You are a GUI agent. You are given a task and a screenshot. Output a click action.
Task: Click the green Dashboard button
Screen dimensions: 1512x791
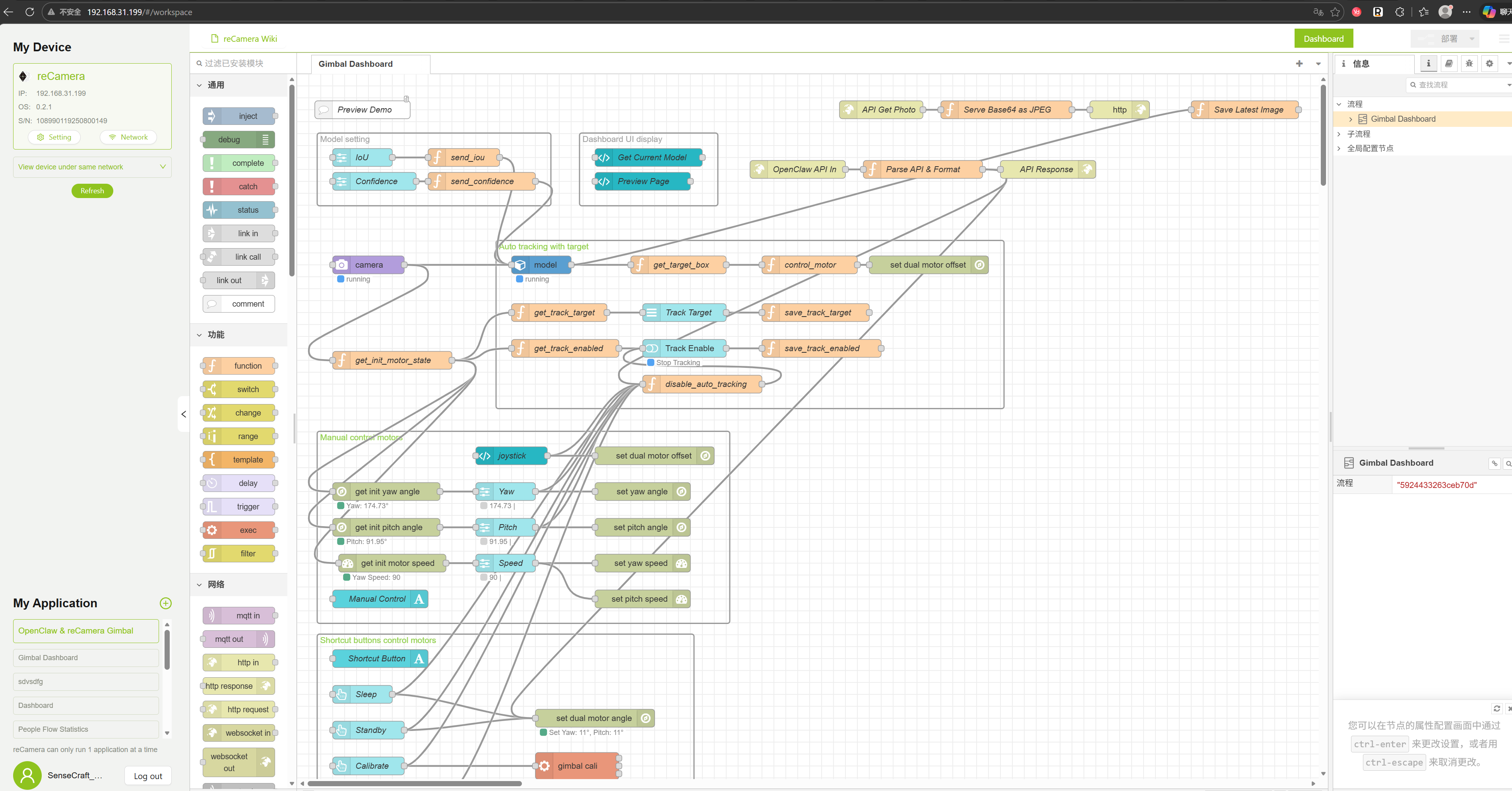tap(1323, 39)
